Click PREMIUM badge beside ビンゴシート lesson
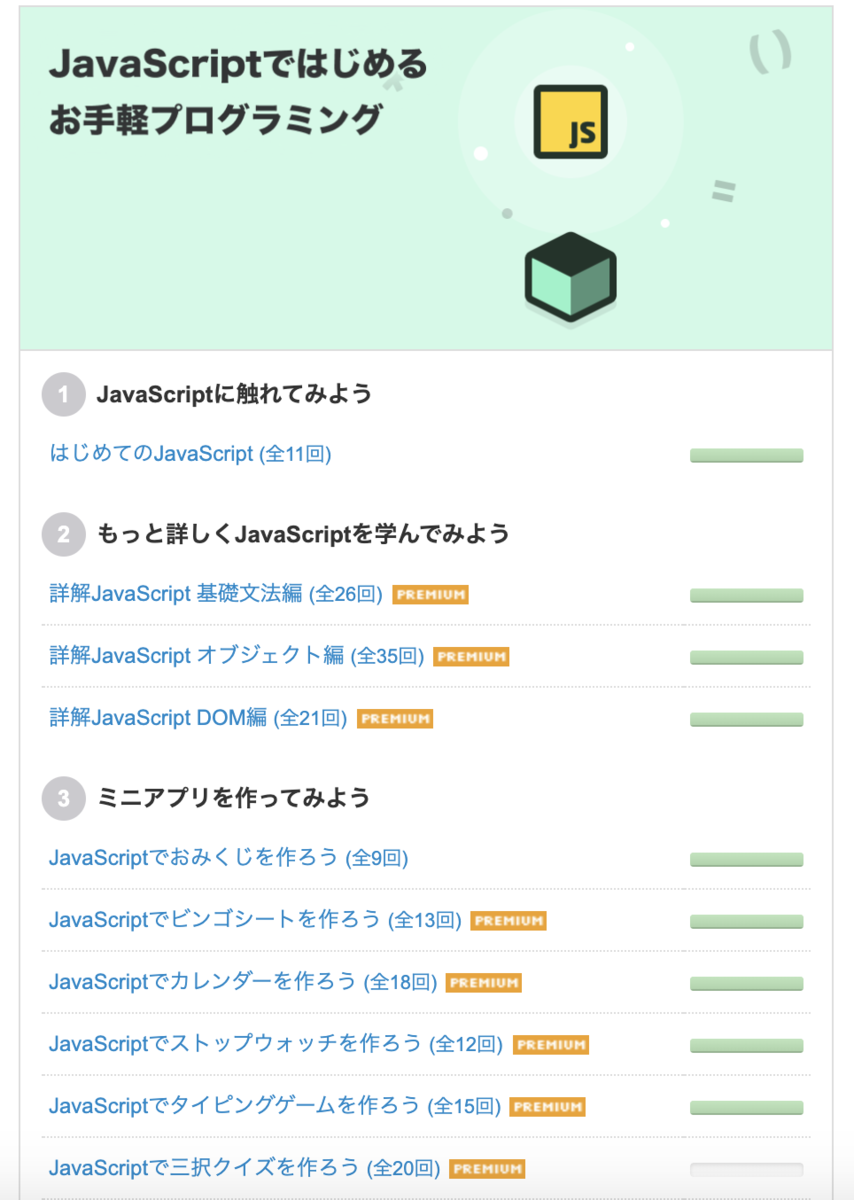This screenshot has height=1200, width=854. (x=508, y=921)
